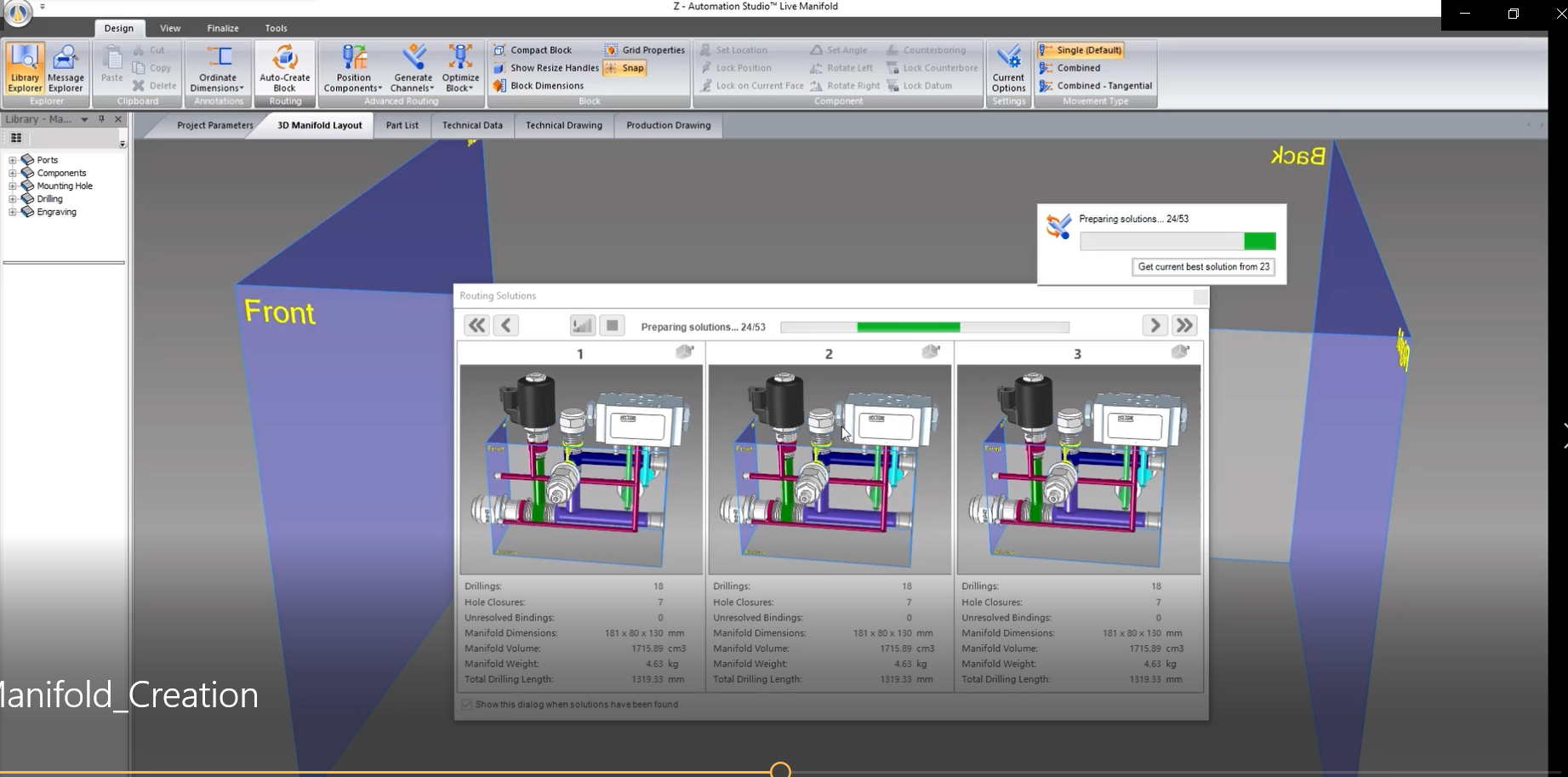Toggle the Snap option
Screen dimensions: 1568x777
(x=624, y=68)
